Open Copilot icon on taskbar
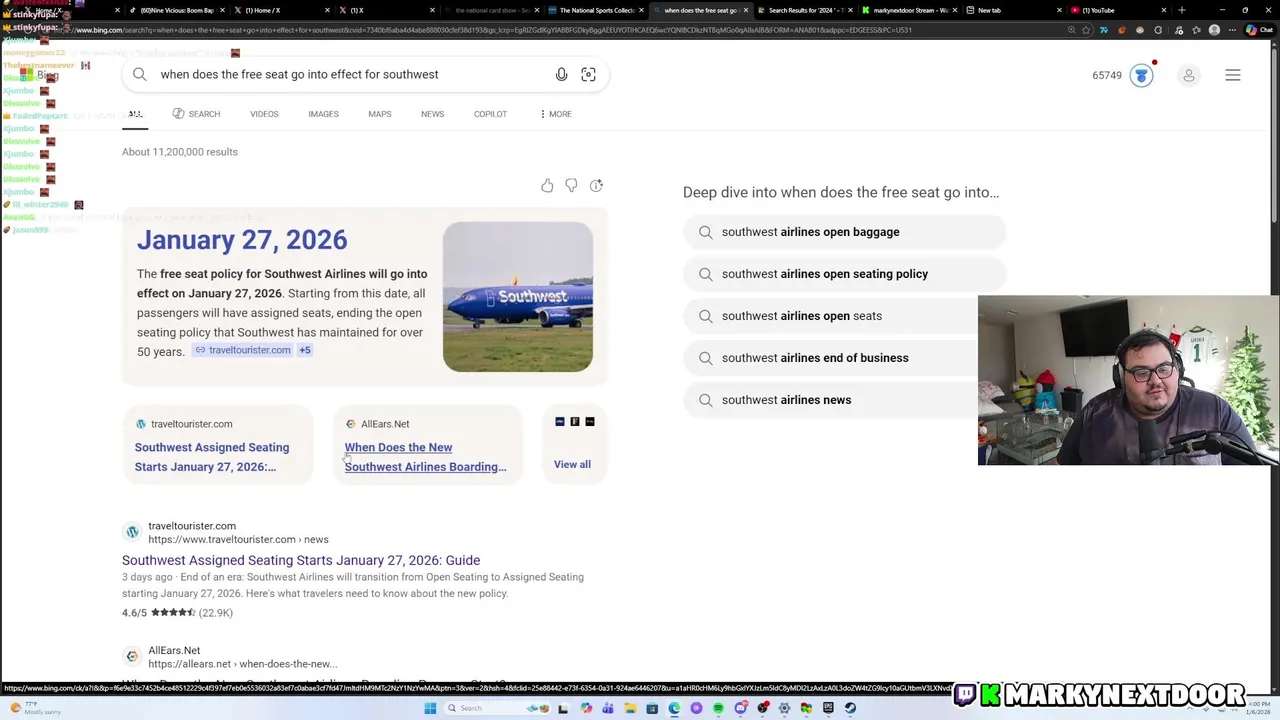 pos(585,708)
